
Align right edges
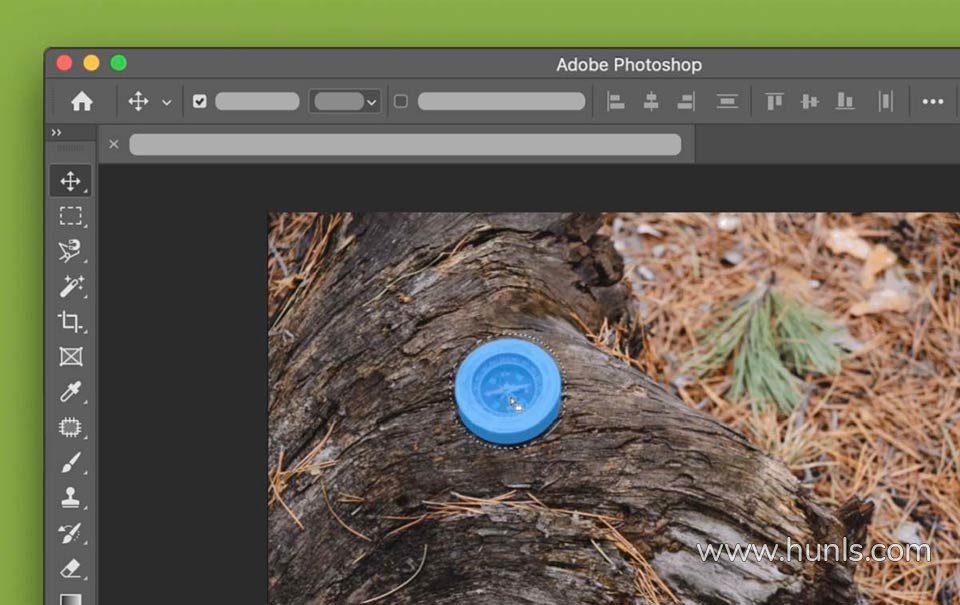click(686, 101)
